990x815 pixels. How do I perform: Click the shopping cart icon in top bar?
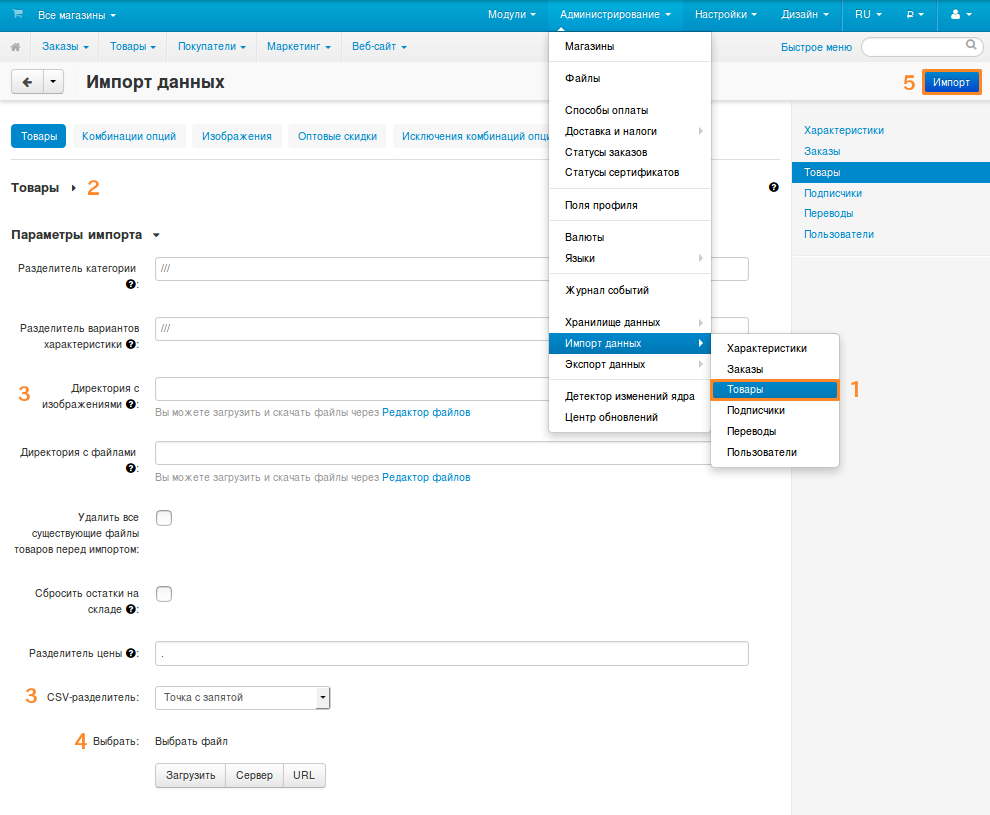pos(18,14)
